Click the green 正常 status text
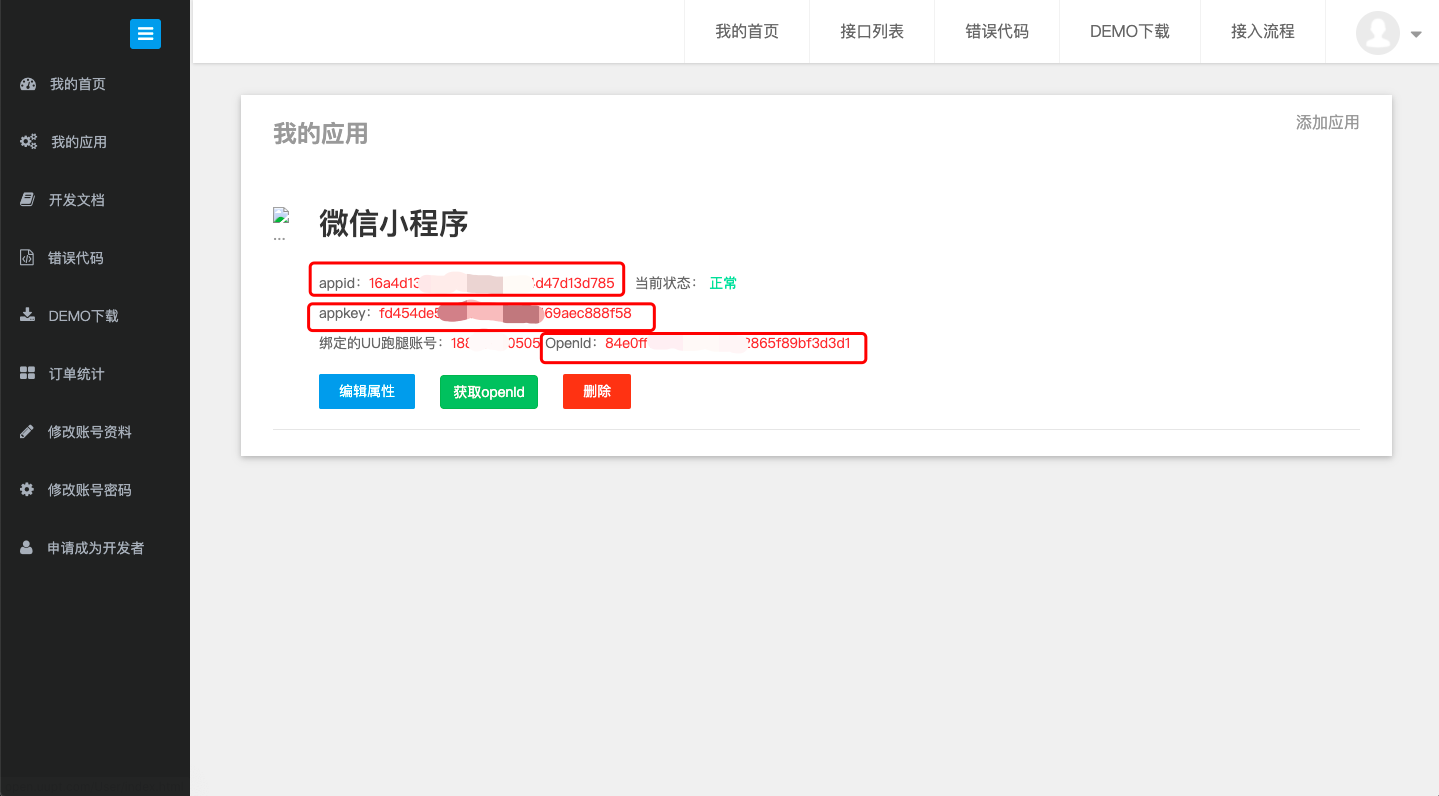Viewport: 1439px width, 796px height. coord(723,283)
